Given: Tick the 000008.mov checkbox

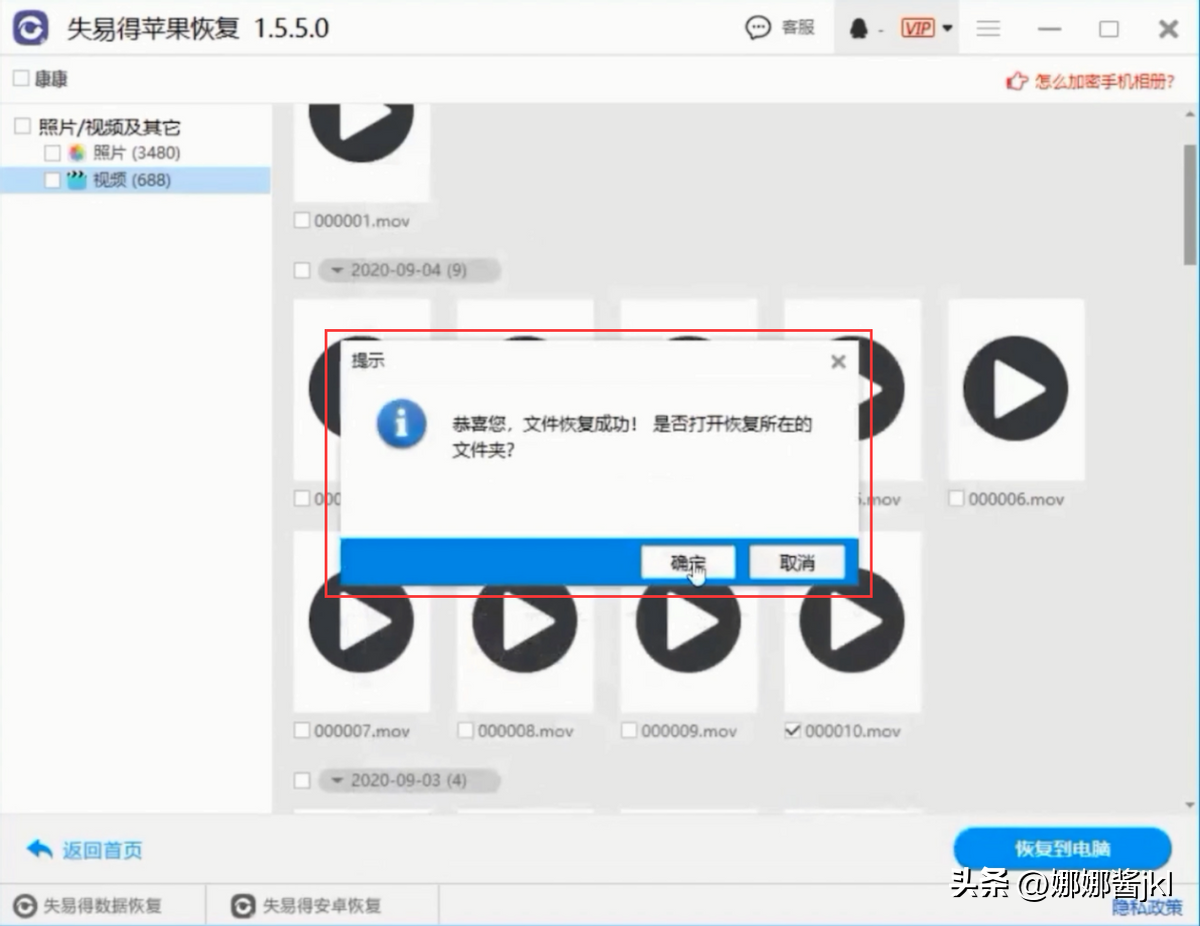Looking at the screenshot, I should coord(465,731).
